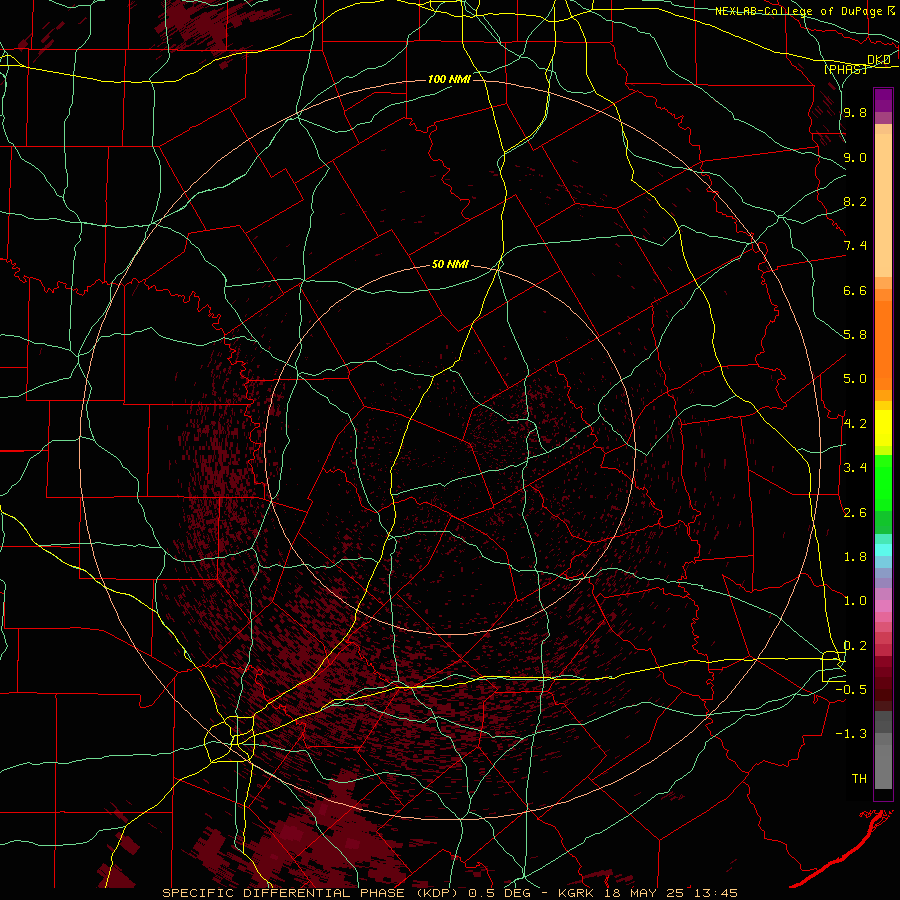Click the -1.3 value on the color scale
Screen dimensions: 900x900
point(851,734)
